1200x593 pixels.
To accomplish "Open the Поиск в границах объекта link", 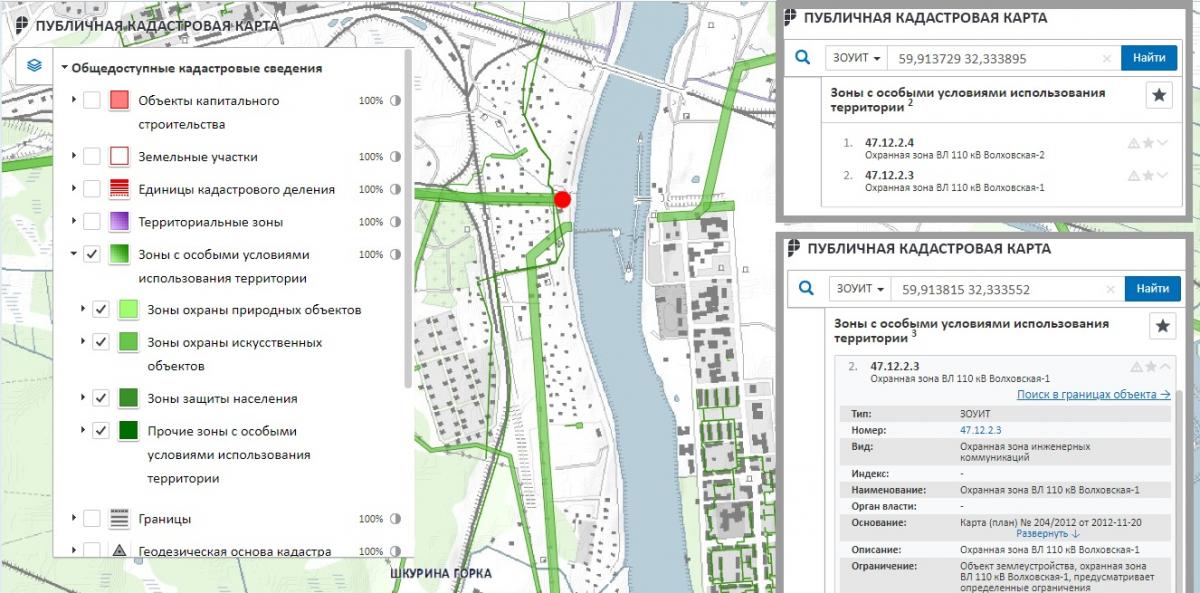I will tap(1093, 395).
